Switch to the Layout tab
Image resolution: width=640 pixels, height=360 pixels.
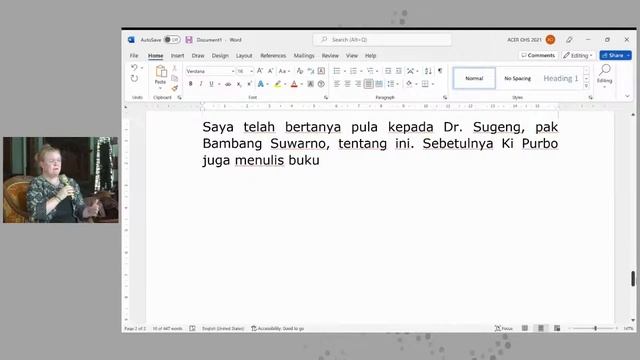244,56
